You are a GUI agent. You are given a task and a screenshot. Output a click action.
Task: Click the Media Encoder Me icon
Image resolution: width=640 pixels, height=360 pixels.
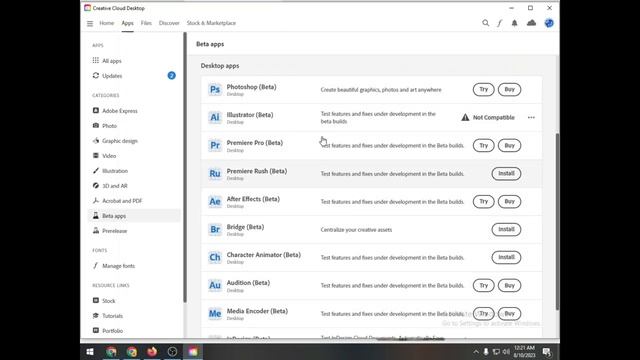(x=215, y=313)
